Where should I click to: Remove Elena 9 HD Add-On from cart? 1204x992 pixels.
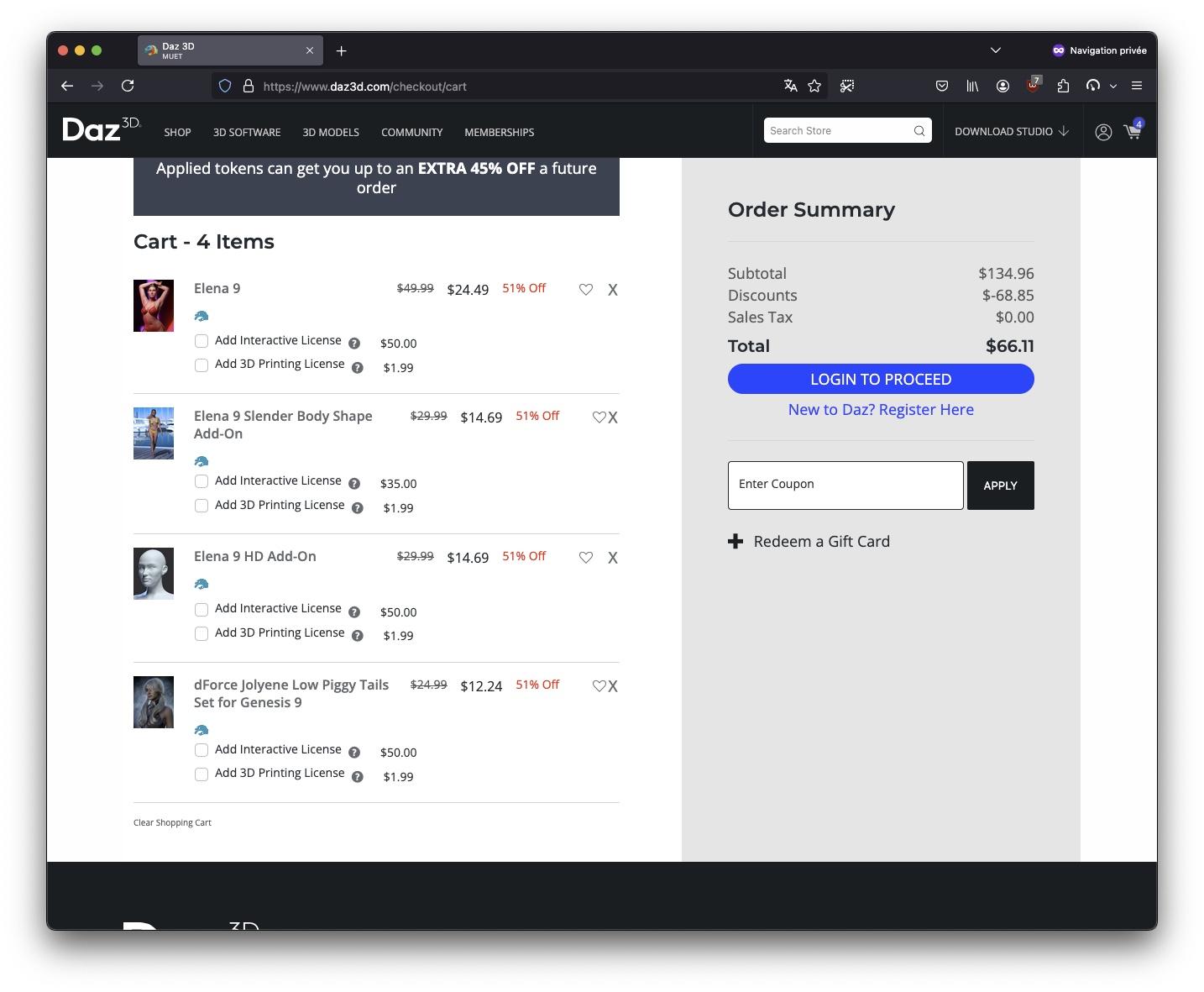click(x=613, y=558)
